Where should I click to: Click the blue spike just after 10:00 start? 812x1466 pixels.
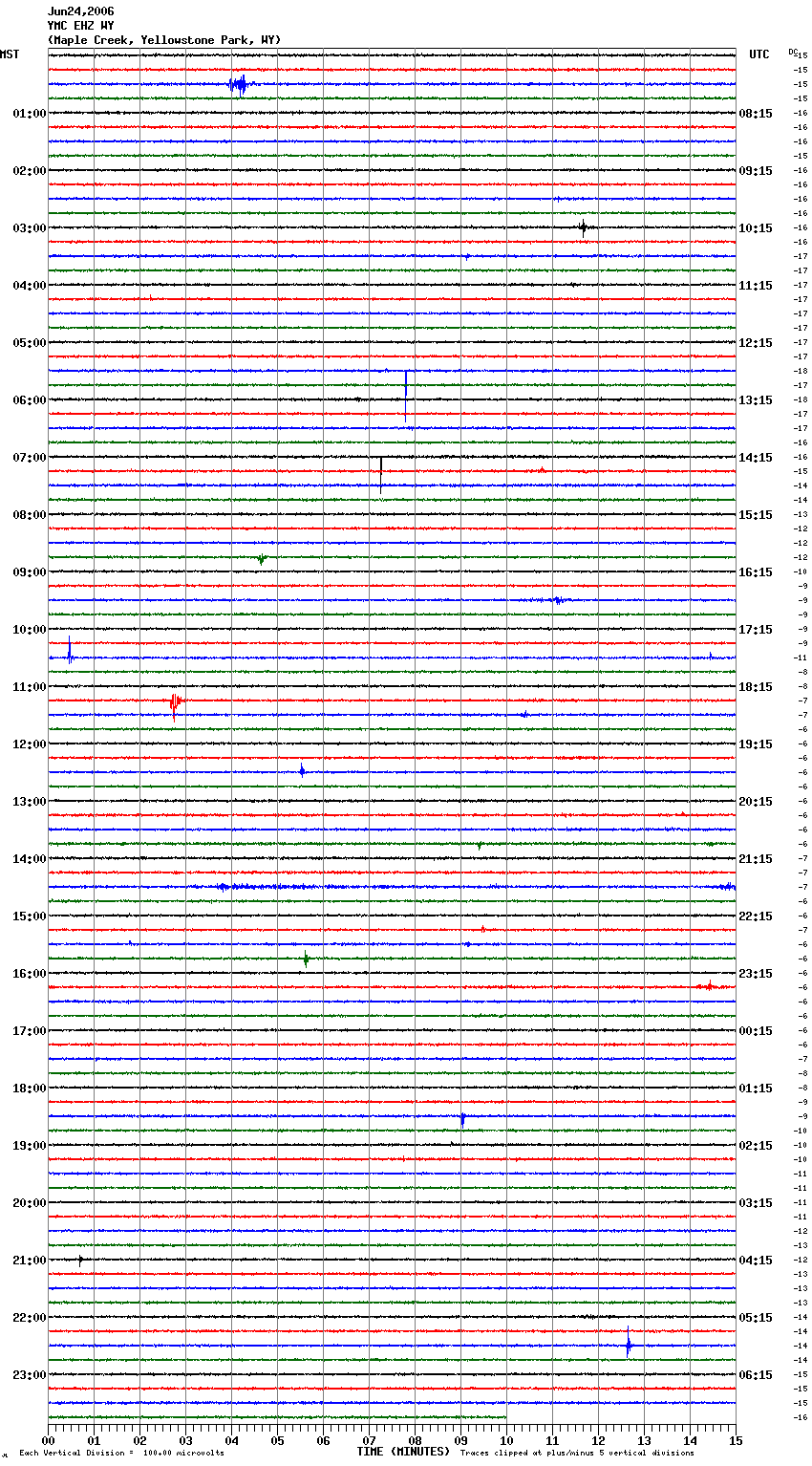coord(70,651)
